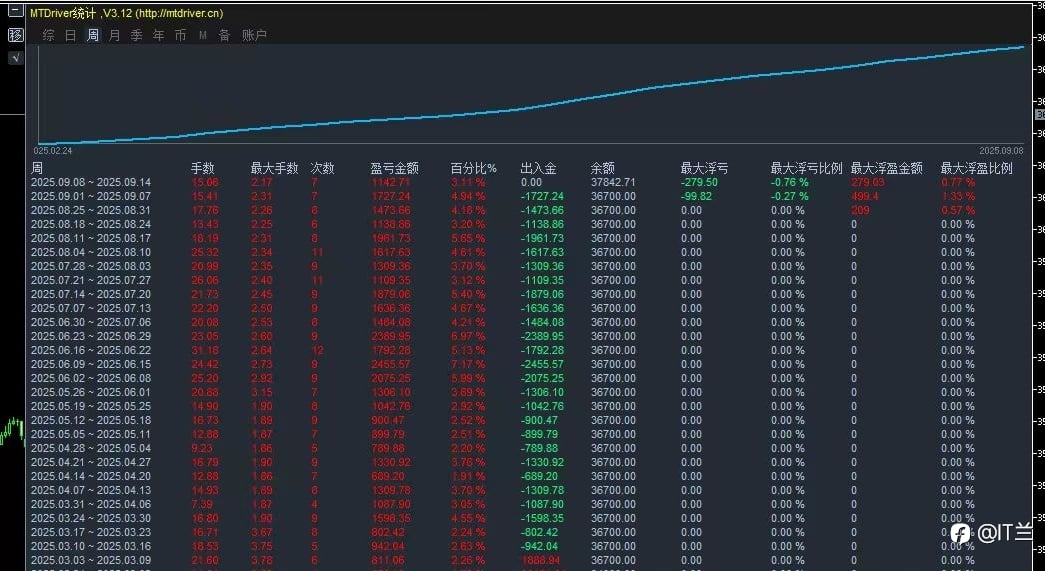This screenshot has width=1045, height=571.
Task: Click max floating loss -99.82
Action: (x=696, y=197)
